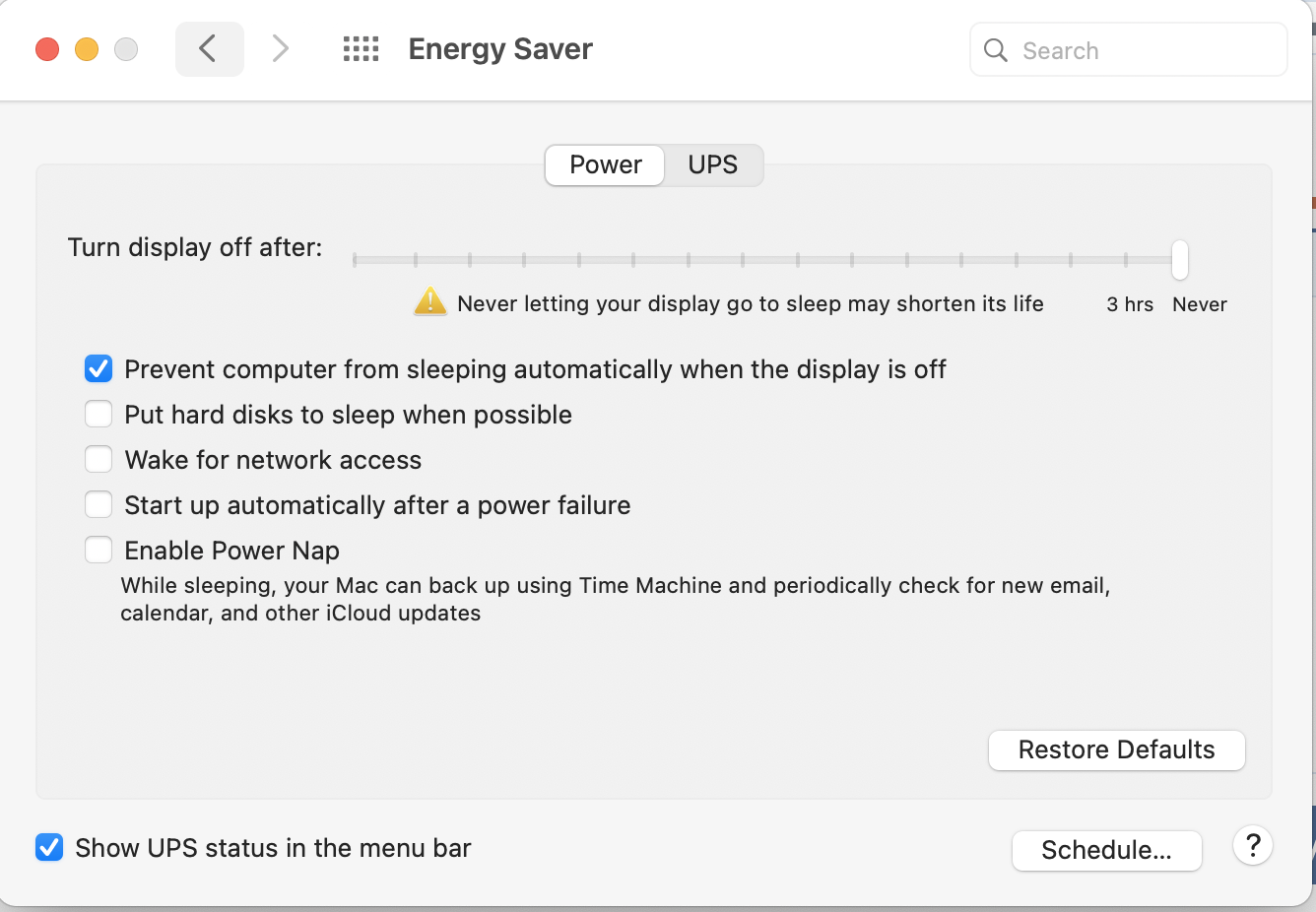The width and height of the screenshot is (1316, 912).
Task: Disable Prevent computer from sleeping automatically
Action: (x=99, y=369)
